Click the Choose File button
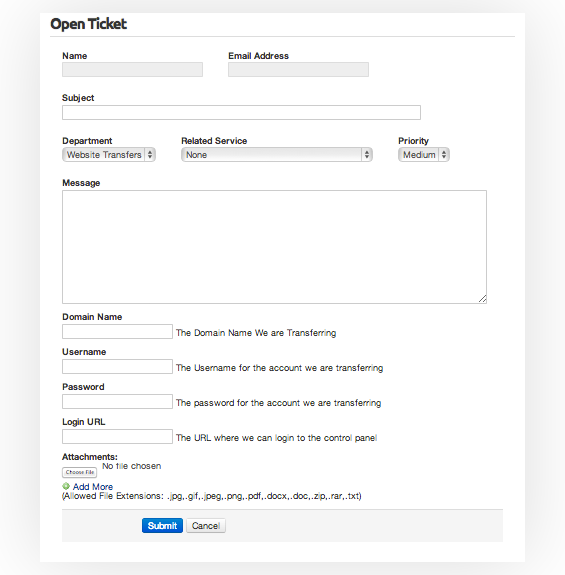Viewport: 565px width, 575px height. [x=80, y=472]
